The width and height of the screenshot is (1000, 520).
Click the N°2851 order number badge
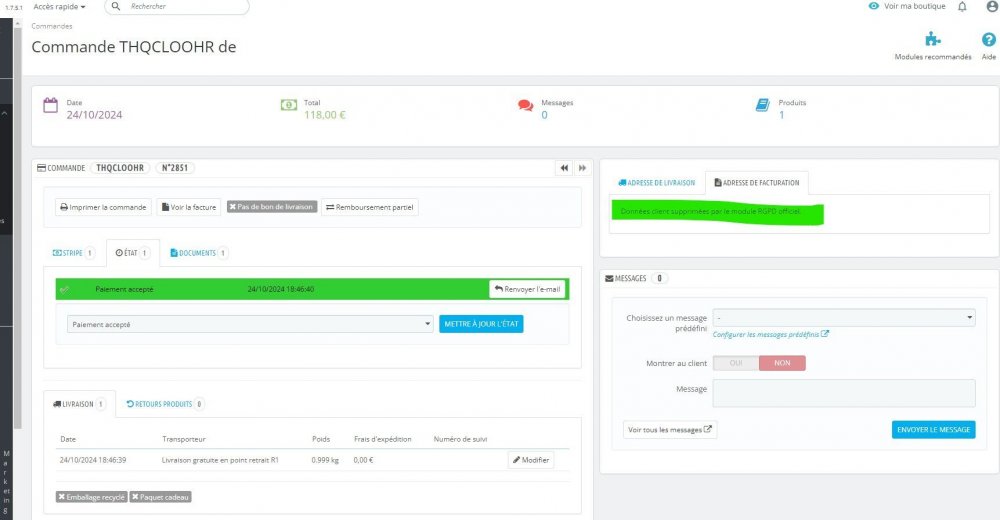pos(175,168)
